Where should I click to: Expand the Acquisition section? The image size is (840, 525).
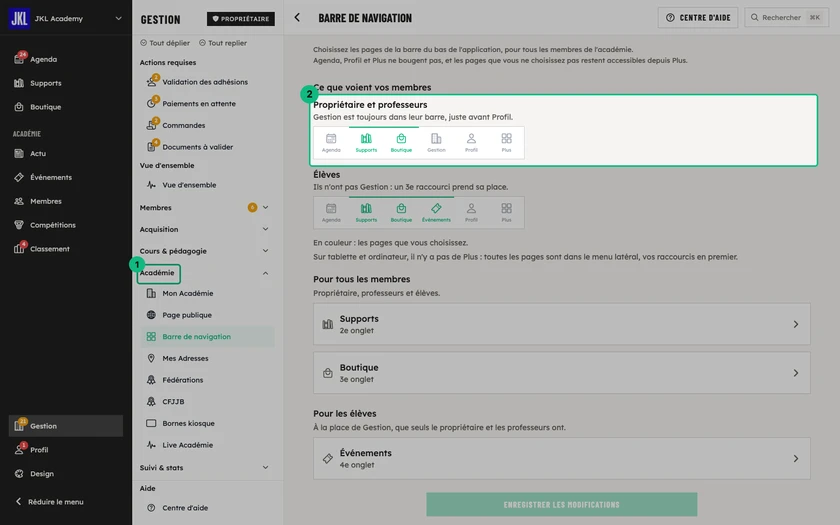coord(265,229)
